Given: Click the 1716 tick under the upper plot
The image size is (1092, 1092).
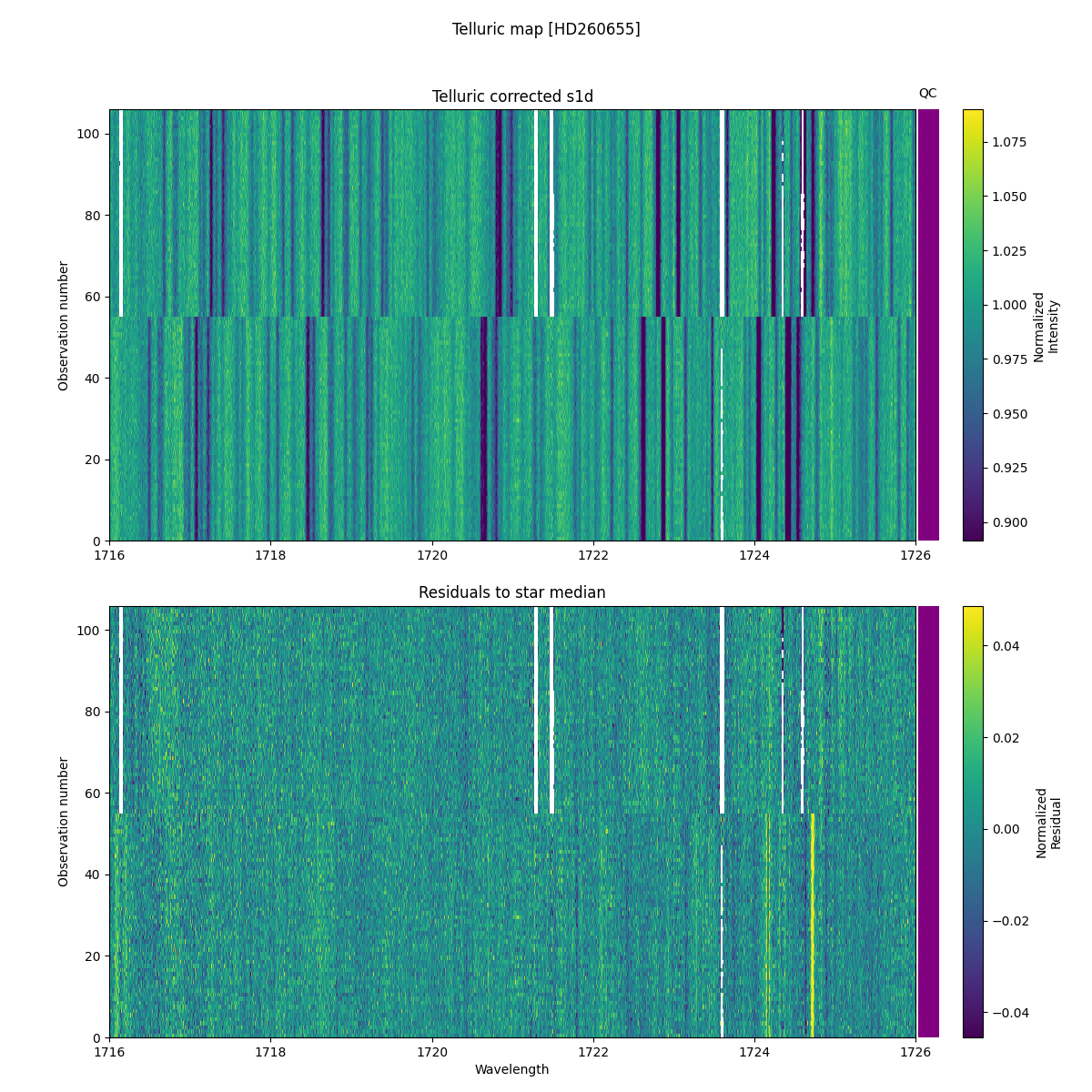Looking at the screenshot, I should point(109,554).
